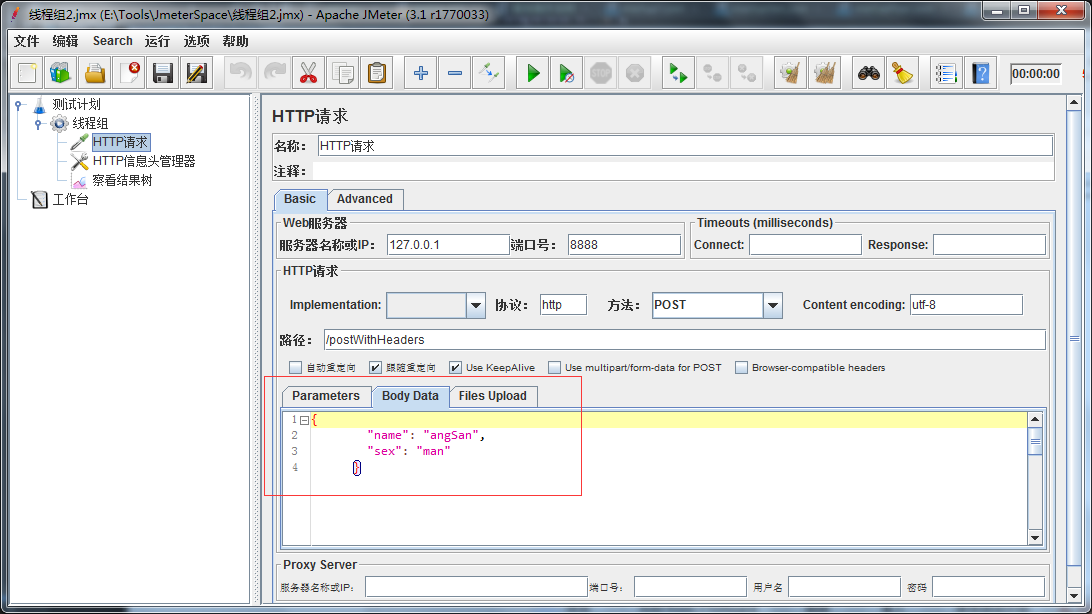1092x614 pixels.
Task: Click the Clear All double broom icon
Action: (825, 73)
